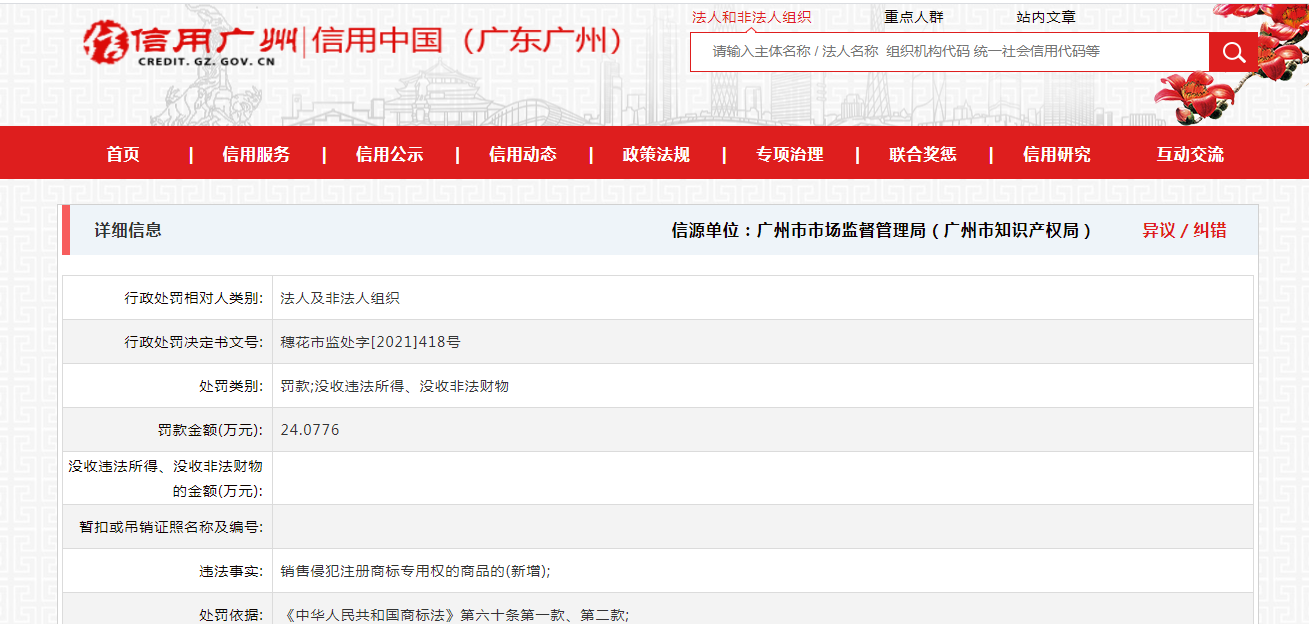Select the value 法人及非法人组织
This screenshot has height=624, width=1309.
click(x=340, y=298)
